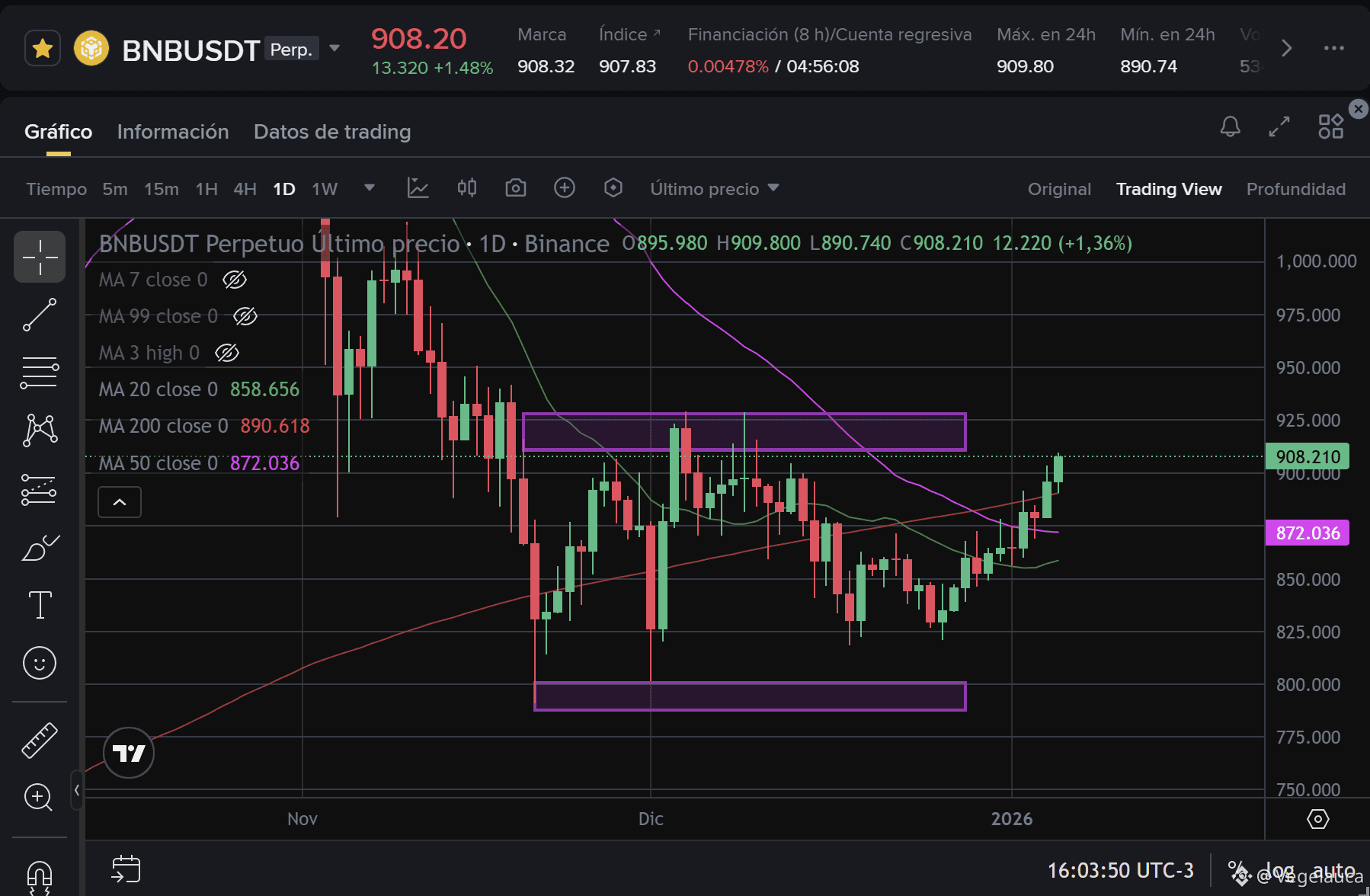Select the text annotation tool
Viewport: 1370px width, 896px height.
[x=40, y=605]
